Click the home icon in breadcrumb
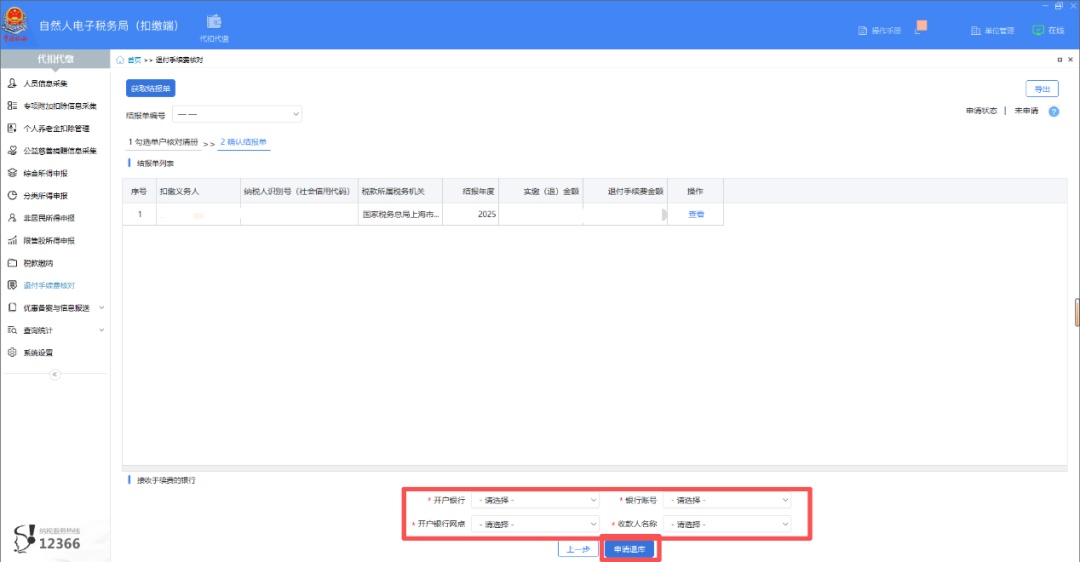This screenshot has width=1080, height=562. [121, 61]
